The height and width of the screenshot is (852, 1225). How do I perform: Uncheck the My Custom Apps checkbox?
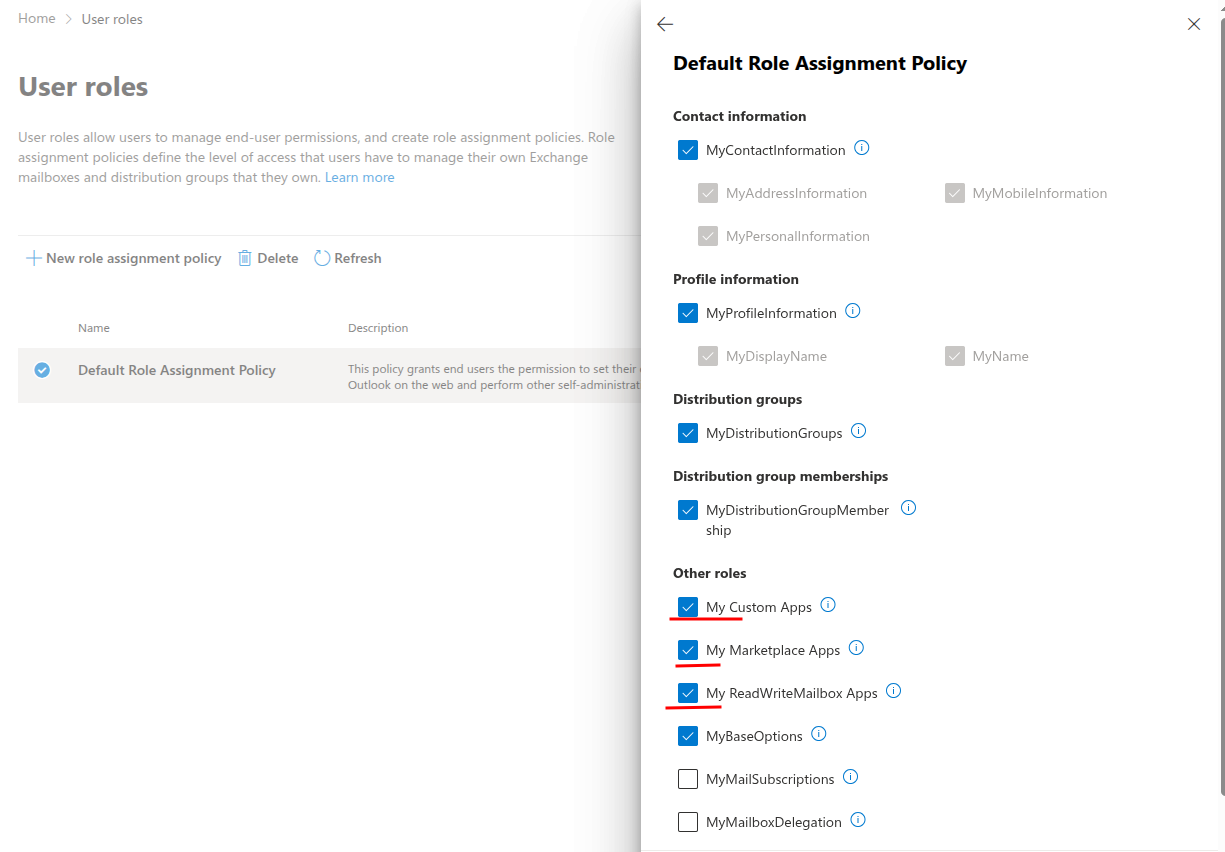click(688, 607)
